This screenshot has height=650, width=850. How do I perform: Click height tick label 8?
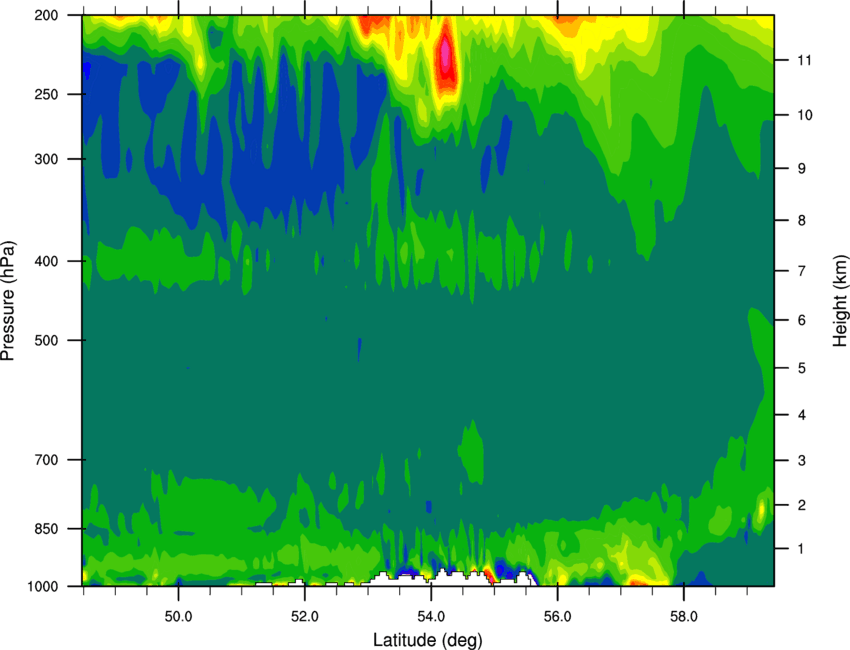pos(801,221)
